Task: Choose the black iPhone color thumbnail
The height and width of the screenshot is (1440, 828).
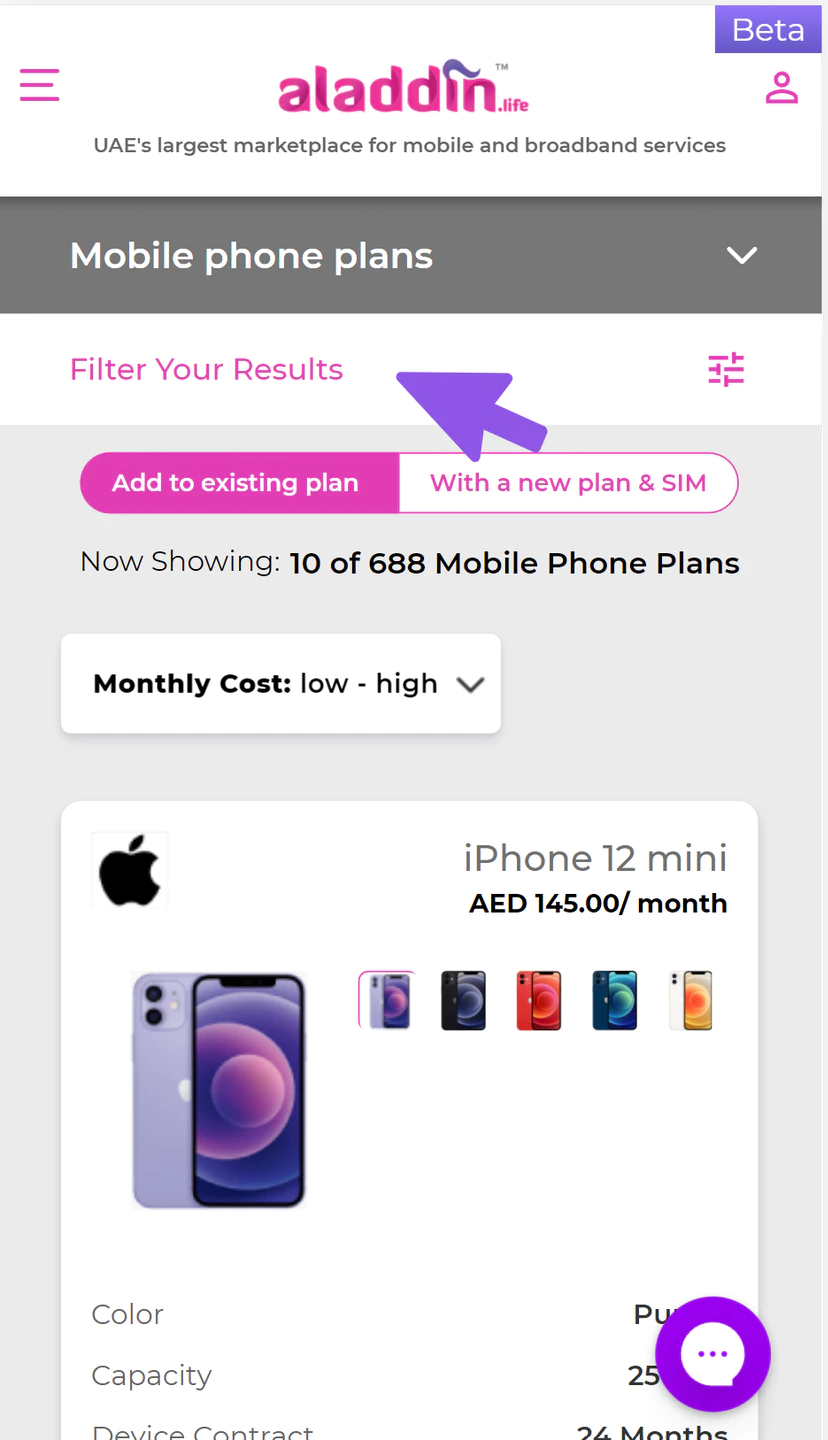Action: tap(463, 1000)
